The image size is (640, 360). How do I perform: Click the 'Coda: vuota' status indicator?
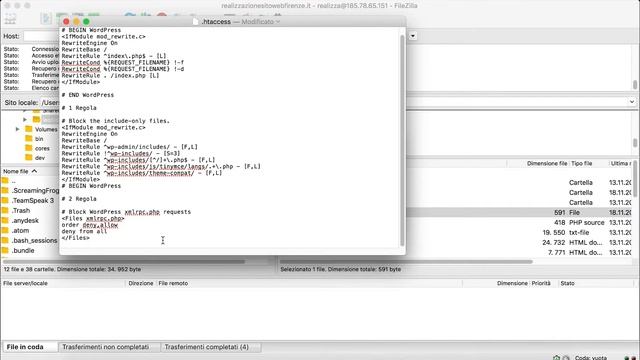591,358
